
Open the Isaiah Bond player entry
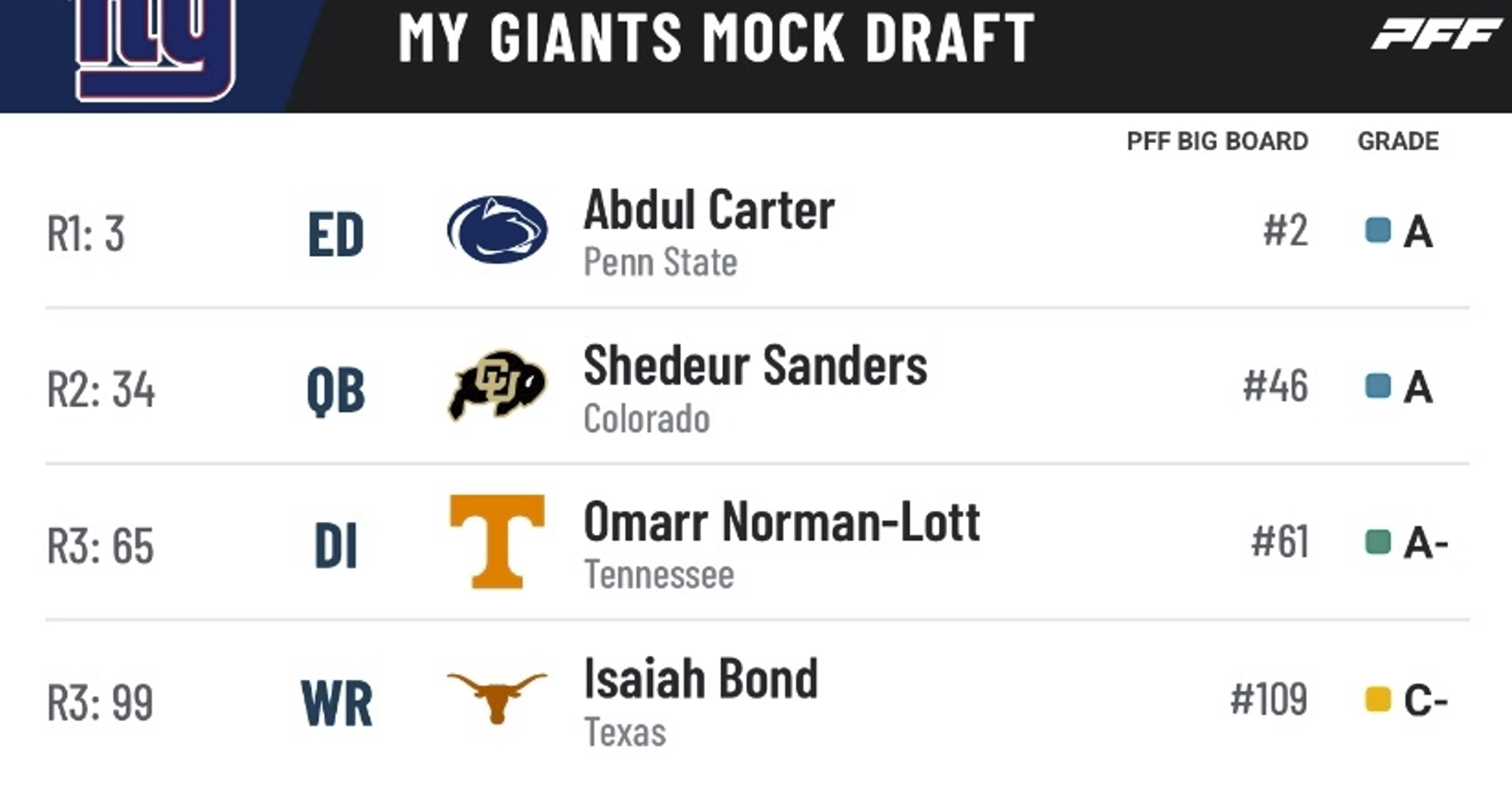tap(700, 679)
